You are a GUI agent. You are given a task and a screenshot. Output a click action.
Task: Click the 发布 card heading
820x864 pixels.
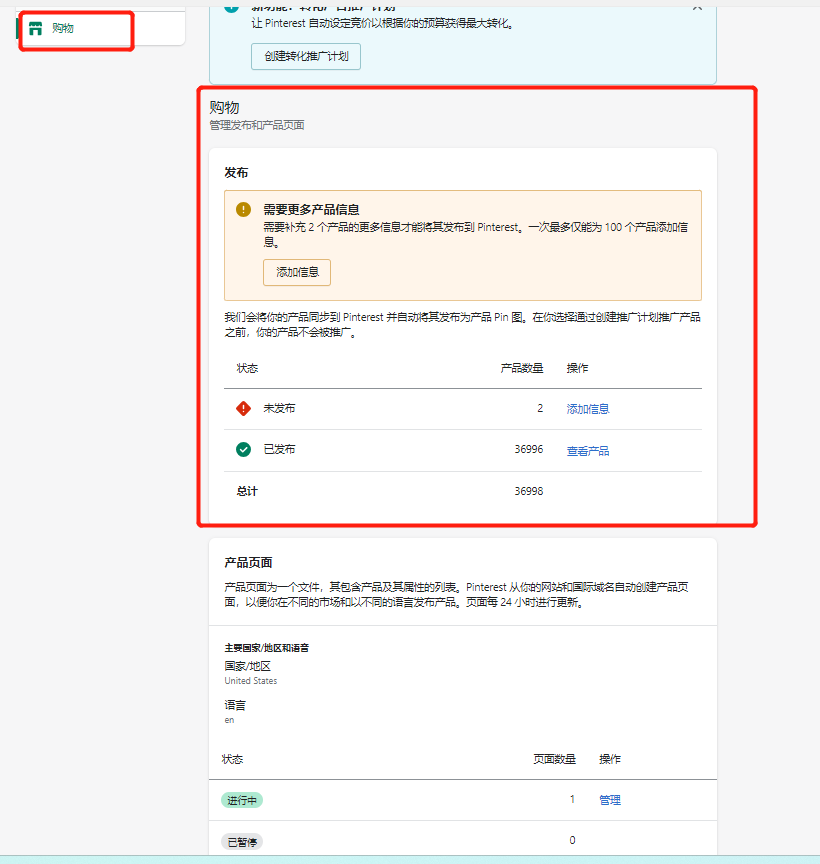coord(236,173)
